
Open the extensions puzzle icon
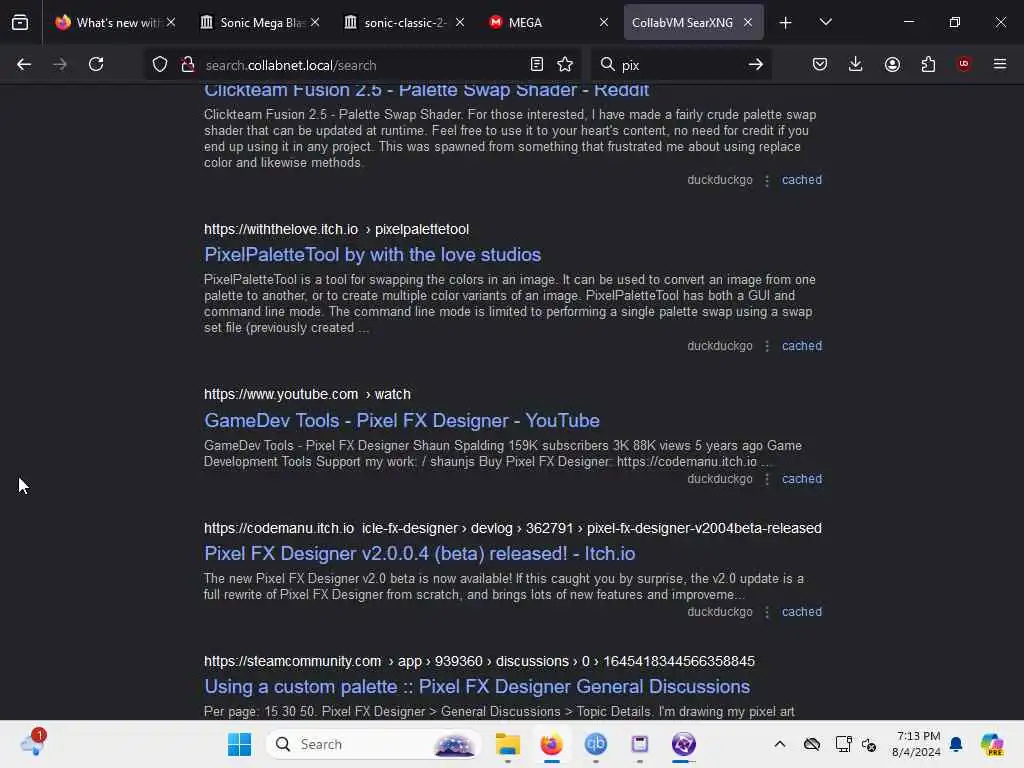(928, 65)
